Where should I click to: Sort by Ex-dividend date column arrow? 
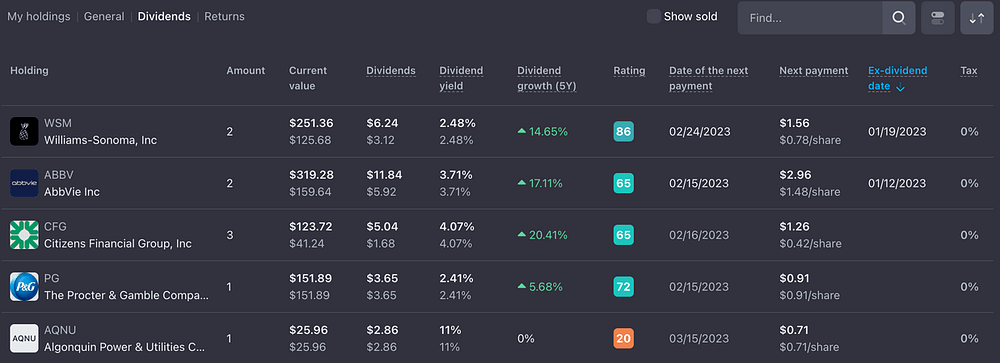[x=900, y=88]
